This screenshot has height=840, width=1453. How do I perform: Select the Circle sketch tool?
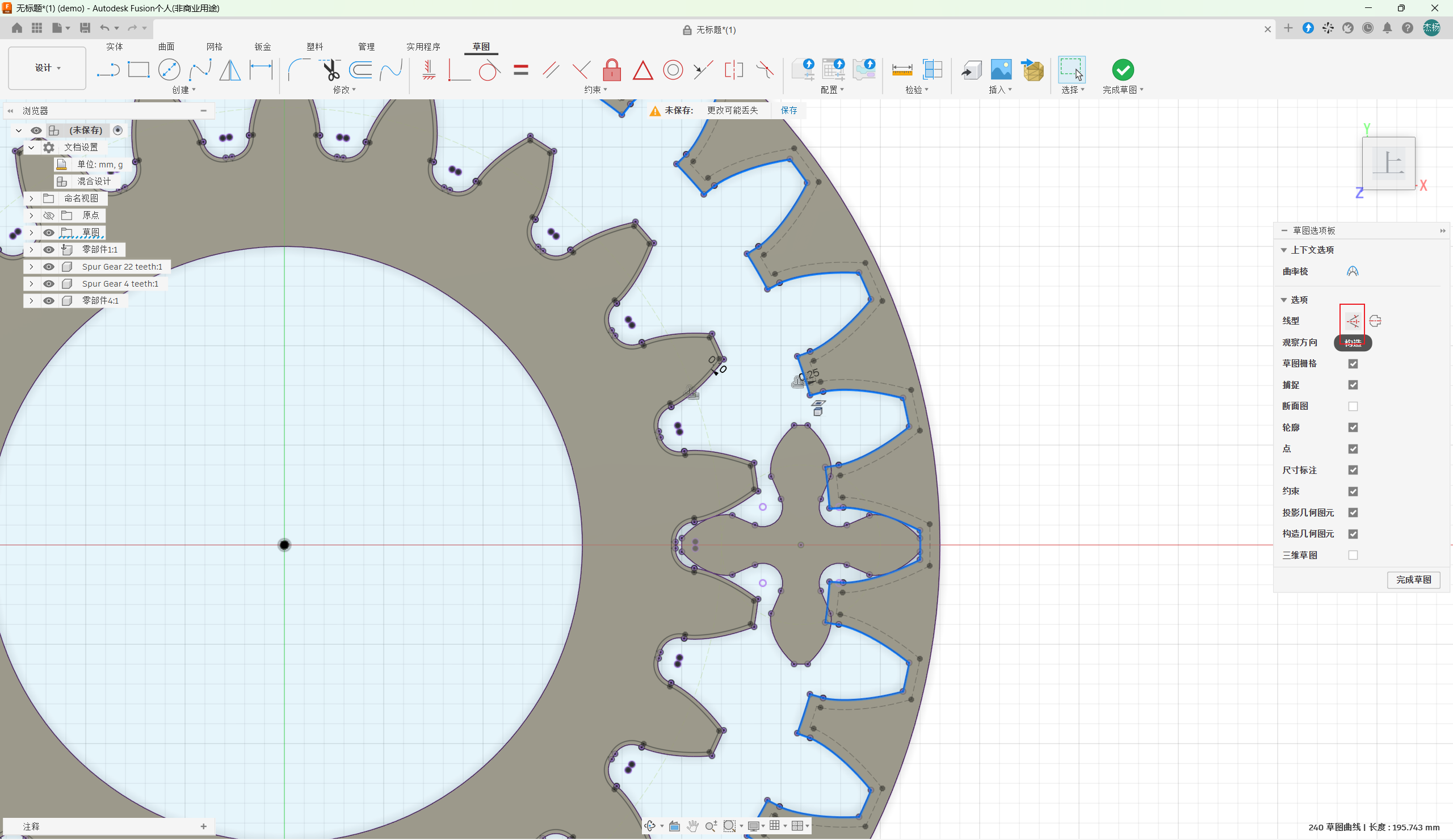169,70
